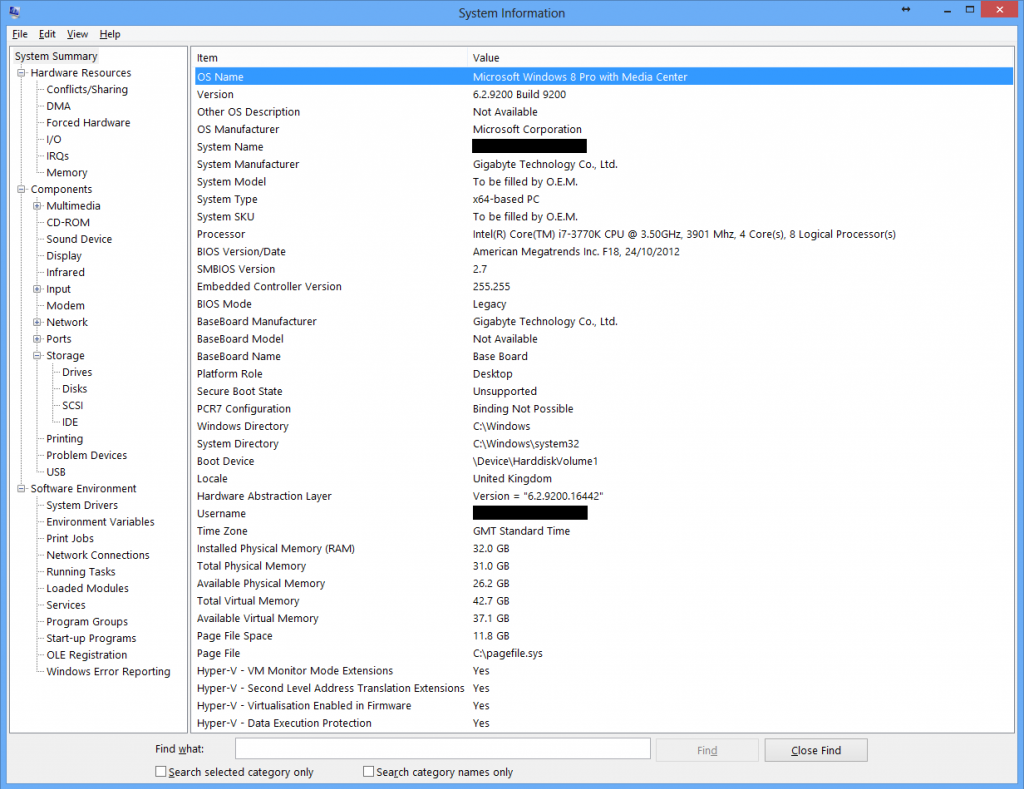Collapse the Storage tree node
This screenshot has width=1024, height=789.
(37, 355)
